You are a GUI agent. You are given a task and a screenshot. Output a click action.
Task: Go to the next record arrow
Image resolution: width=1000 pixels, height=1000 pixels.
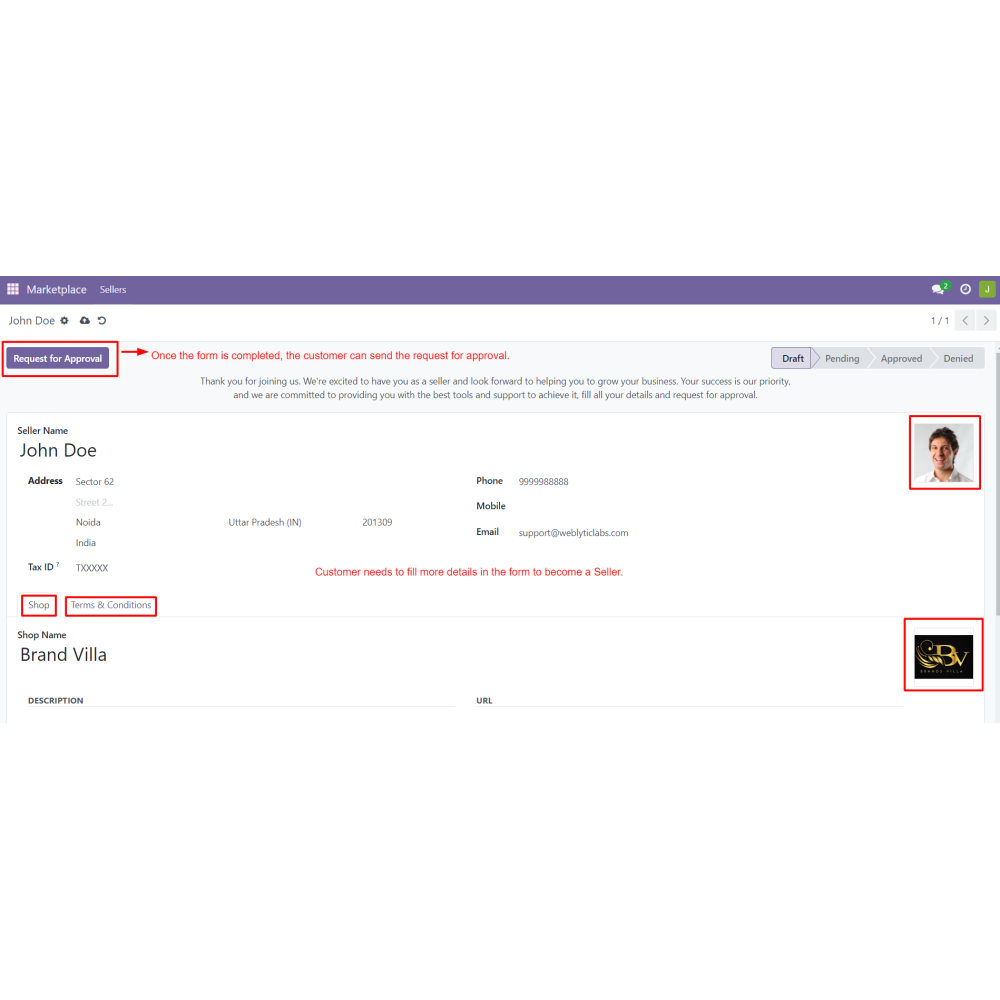pyautogui.click(x=986, y=321)
